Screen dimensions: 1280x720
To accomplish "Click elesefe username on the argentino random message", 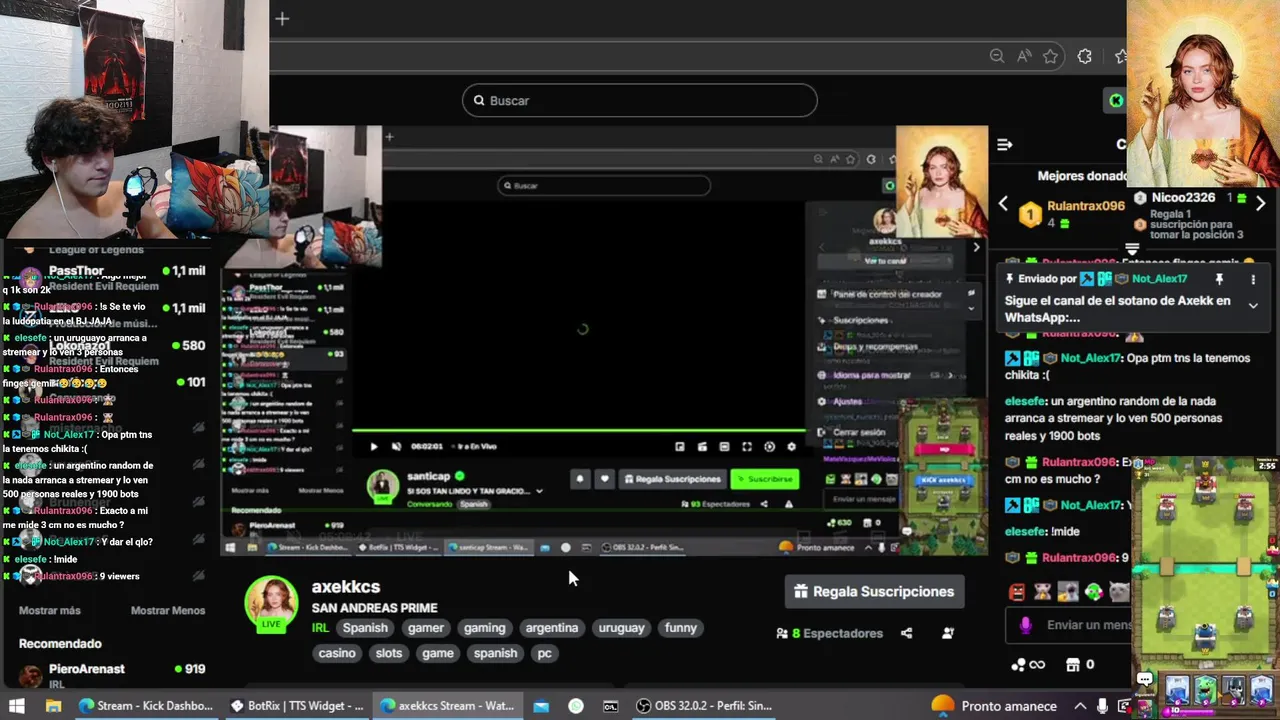I will (1025, 401).
